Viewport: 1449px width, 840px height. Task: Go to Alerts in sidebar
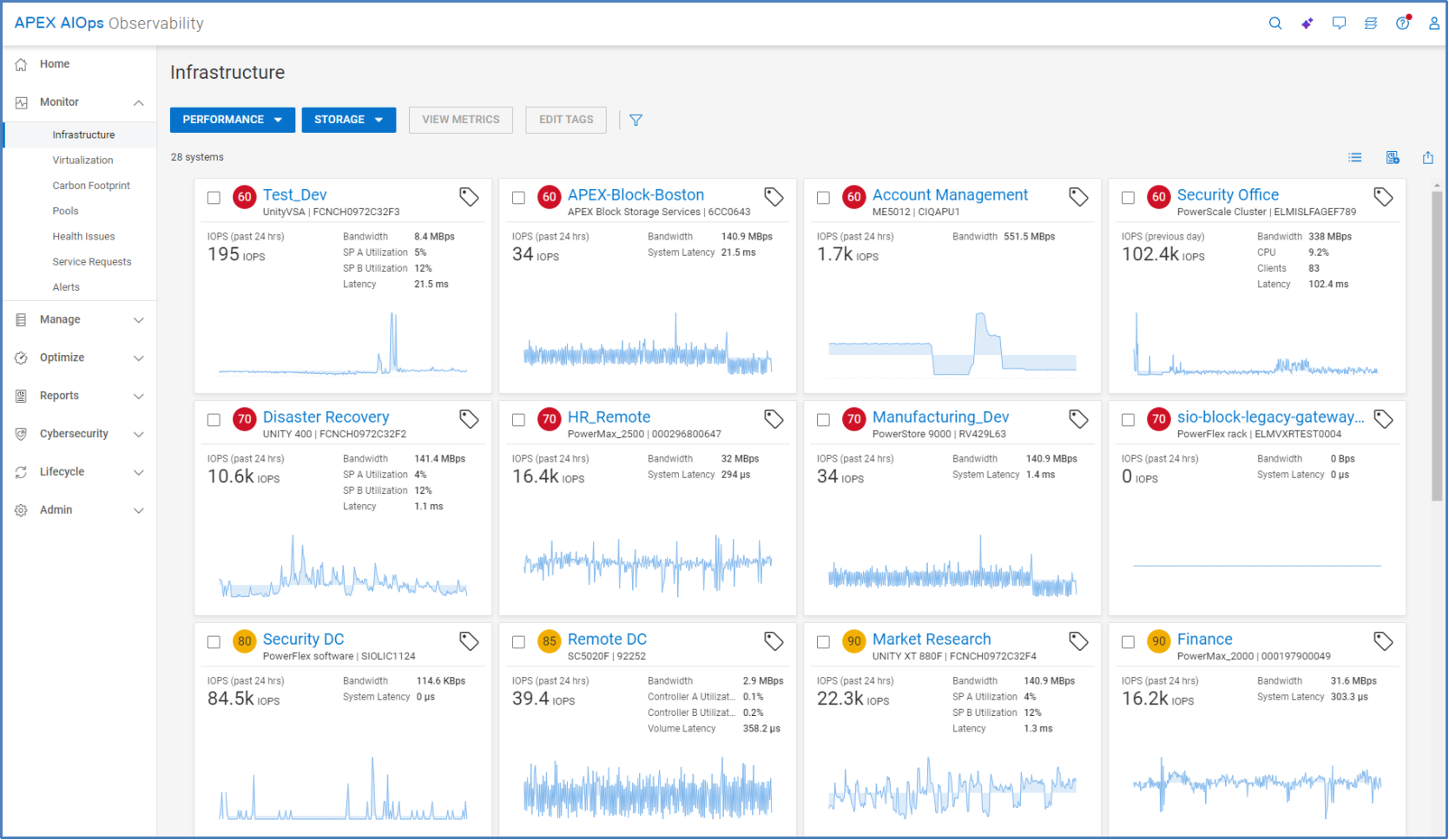(x=66, y=287)
